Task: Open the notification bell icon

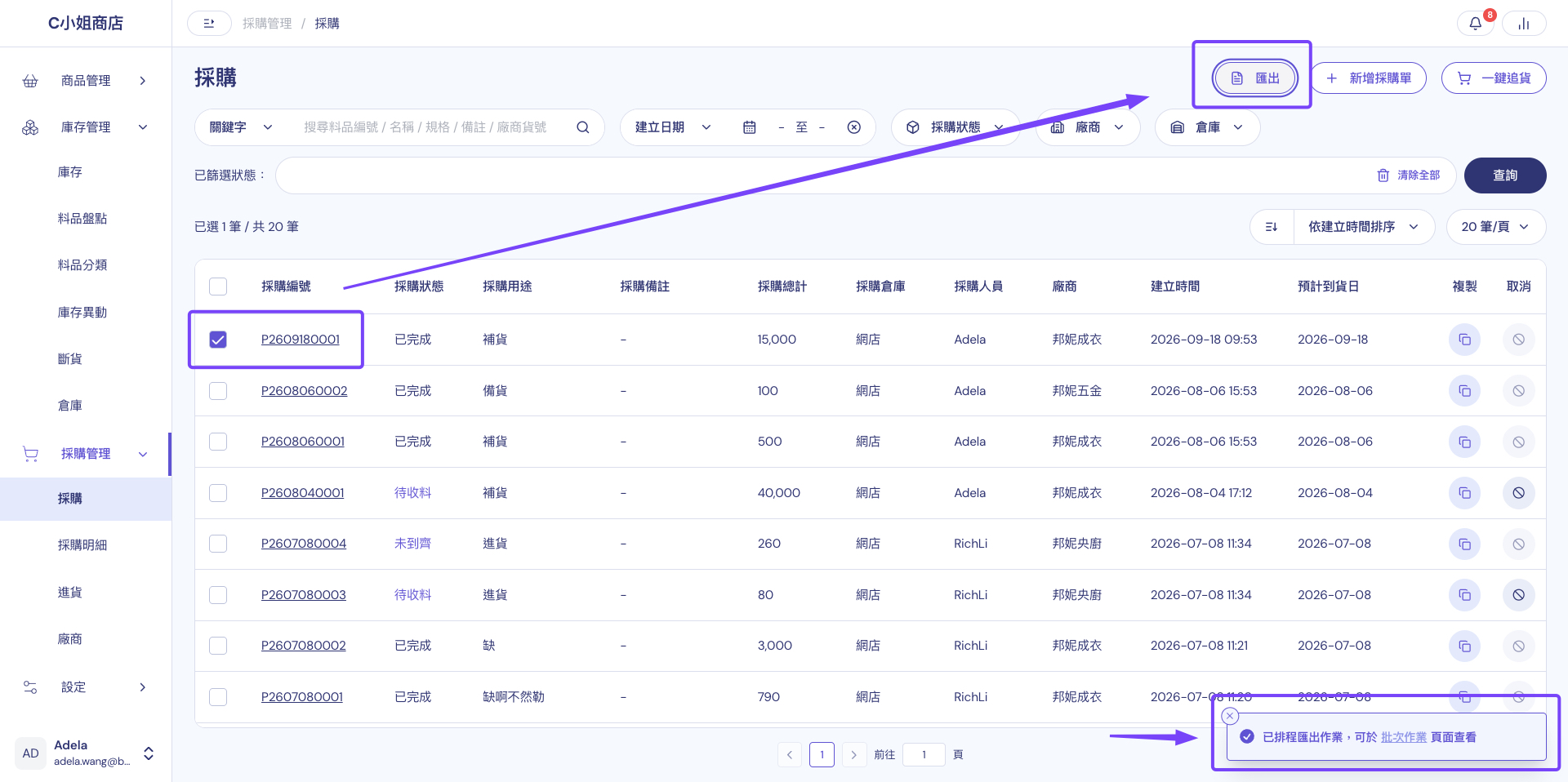Action: 1475,24
